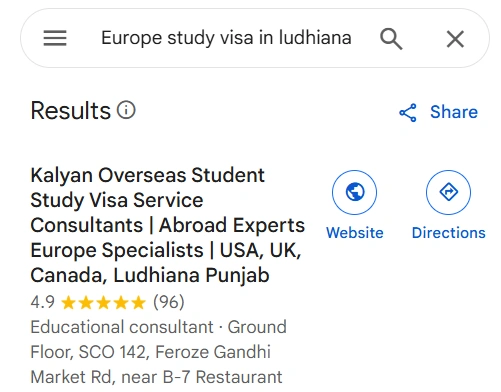501x392 pixels.
Task: Open Kalyan Overseas Student Study Visa listing
Action: (167, 225)
